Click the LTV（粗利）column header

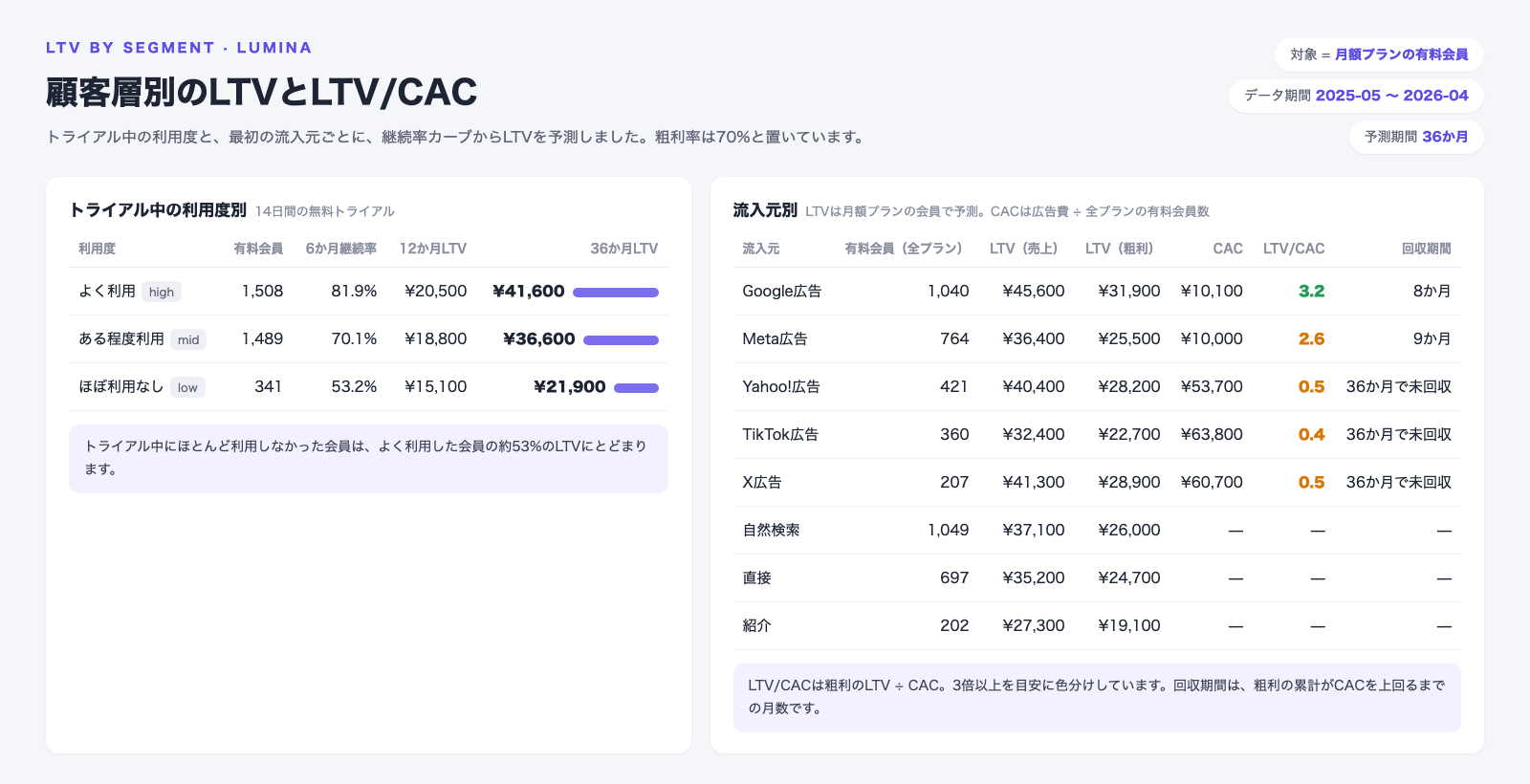(1120, 249)
